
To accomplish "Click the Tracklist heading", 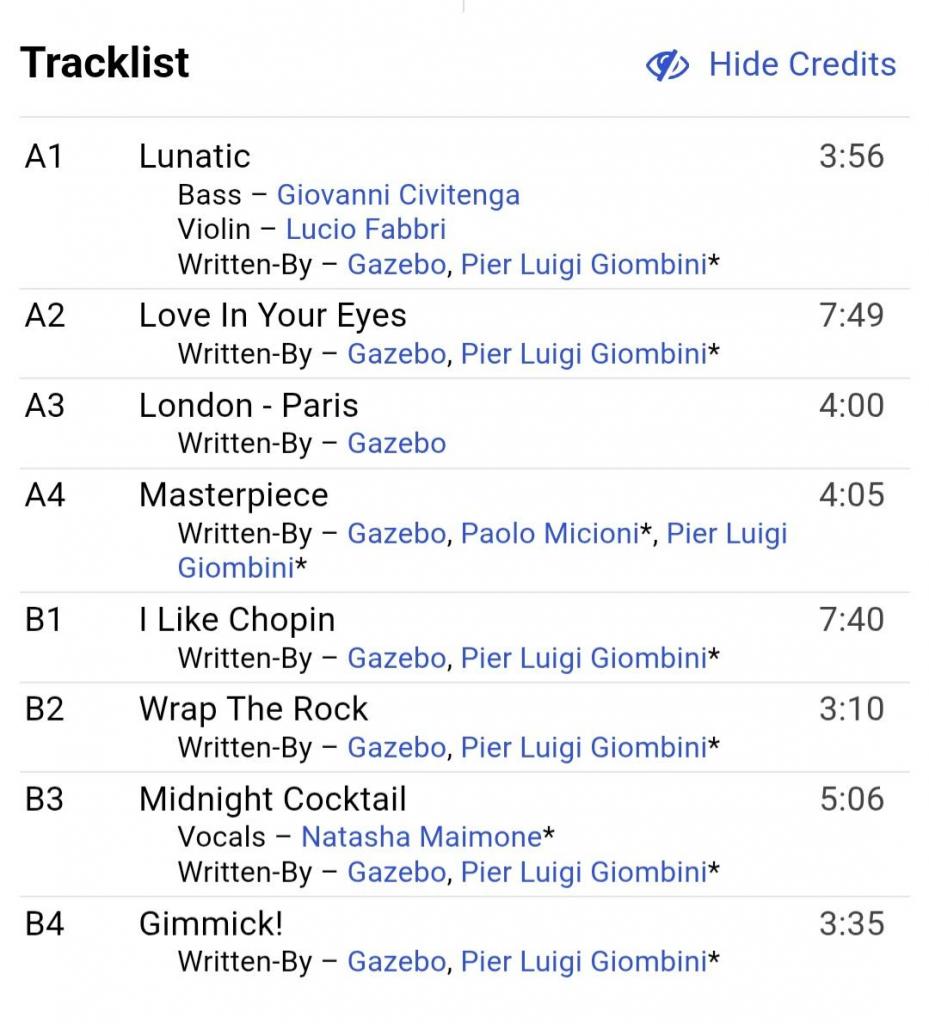I will 105,63.
